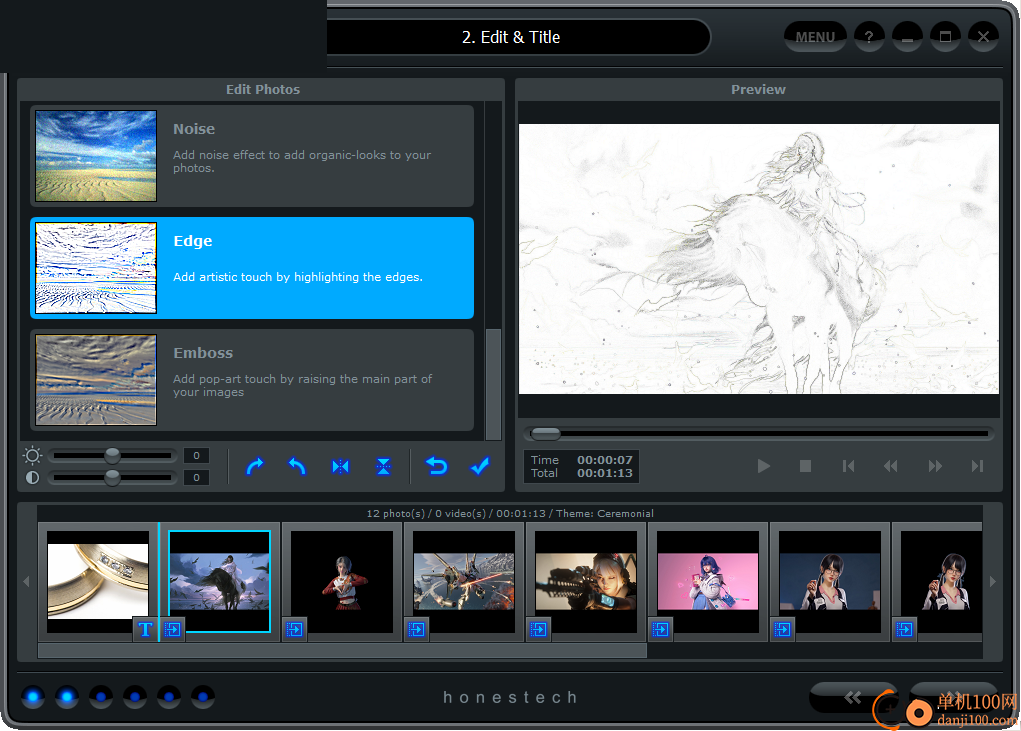This screenshot has height=731, width=1021.
Task: Click the first step indicator dot
Action: click(33, 697)
